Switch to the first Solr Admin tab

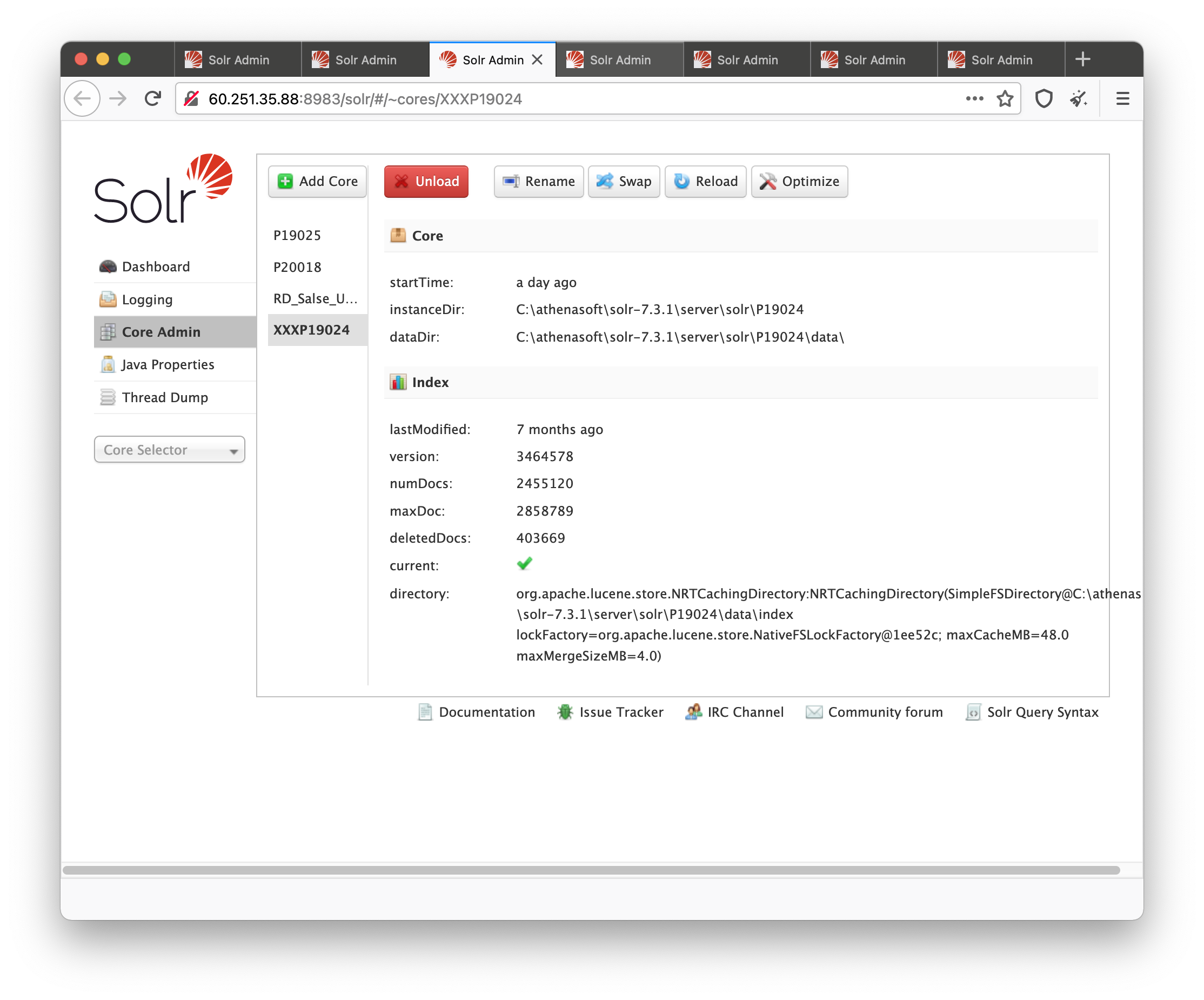click(x=237, y=59)
